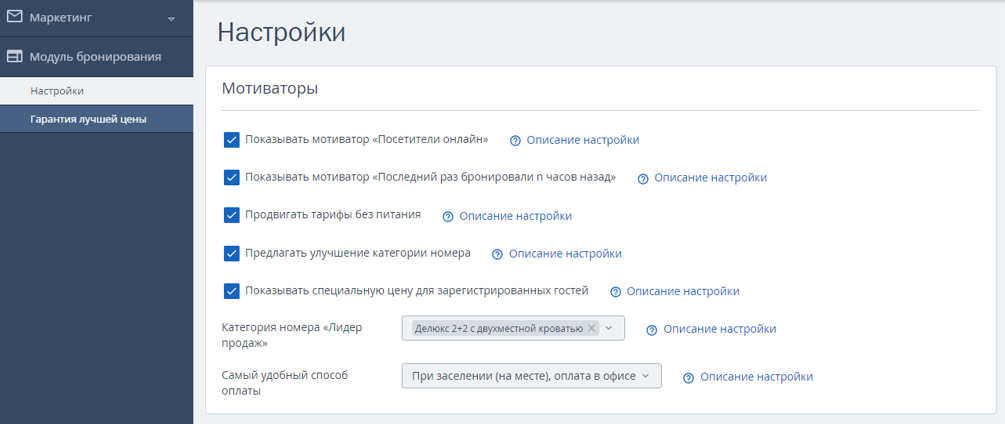Viewport: 1005px width, 424px height.
Task: Click help icon beside «Последний раз бронировали» setting
Action: tap(643, 179)
